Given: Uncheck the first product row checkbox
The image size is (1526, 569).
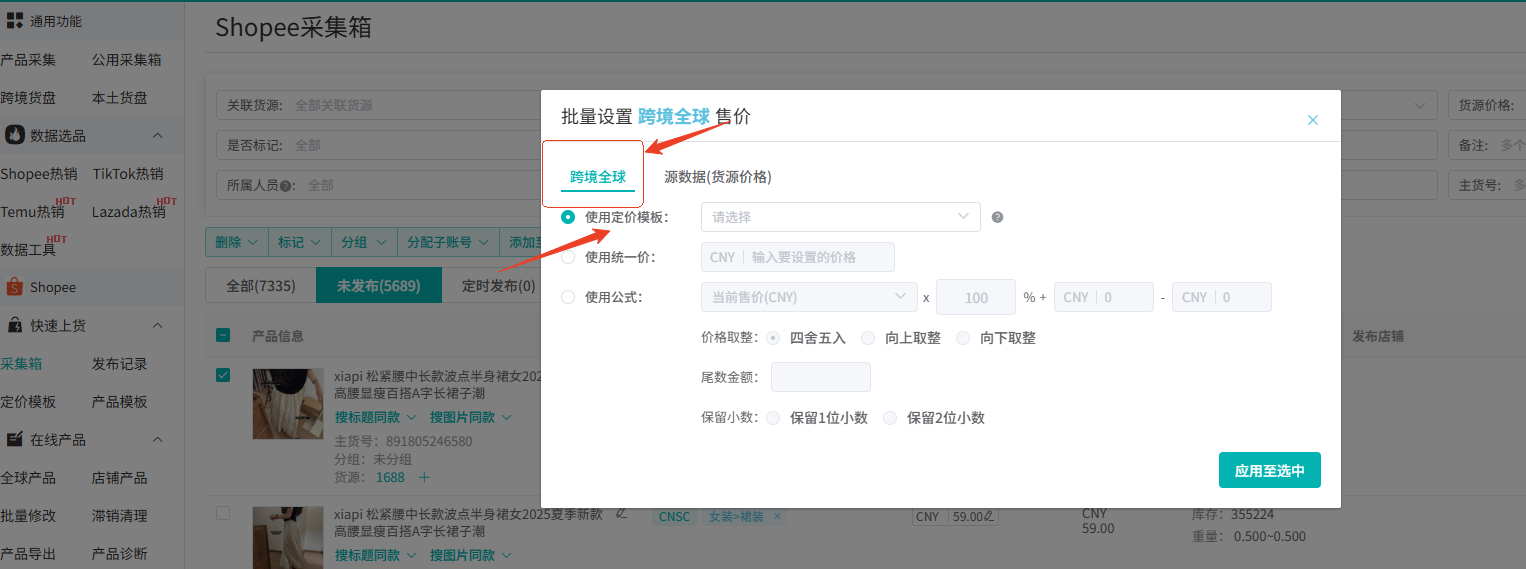Looking at the screenshot, I should coord(223,375).
